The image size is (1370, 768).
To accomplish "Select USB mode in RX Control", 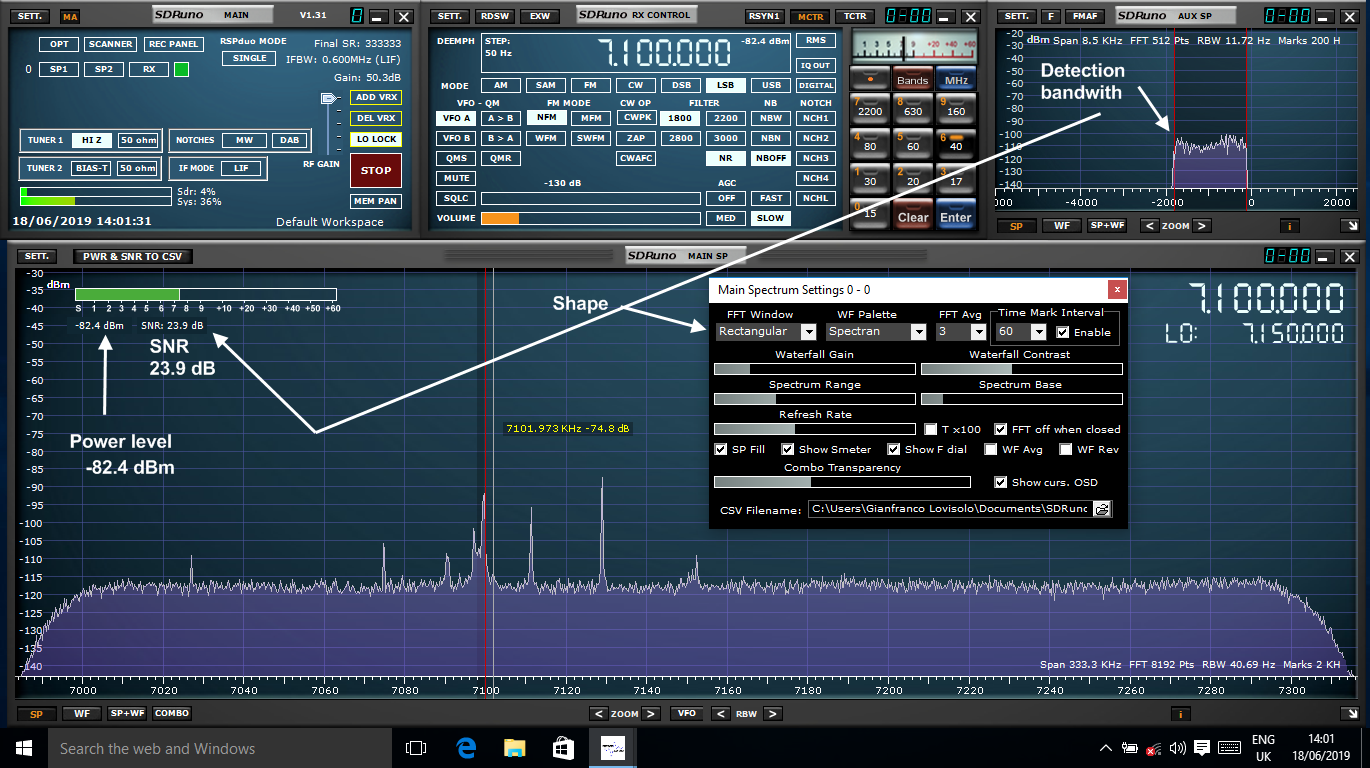I will (772, 86).
